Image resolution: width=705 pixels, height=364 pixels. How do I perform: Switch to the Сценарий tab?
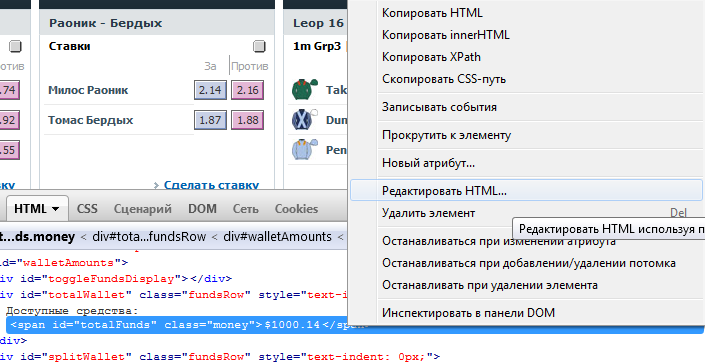143,209
